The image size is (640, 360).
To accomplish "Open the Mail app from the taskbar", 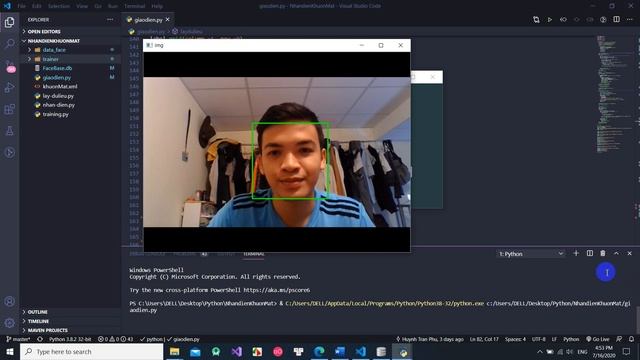I will tap(195, 351).
